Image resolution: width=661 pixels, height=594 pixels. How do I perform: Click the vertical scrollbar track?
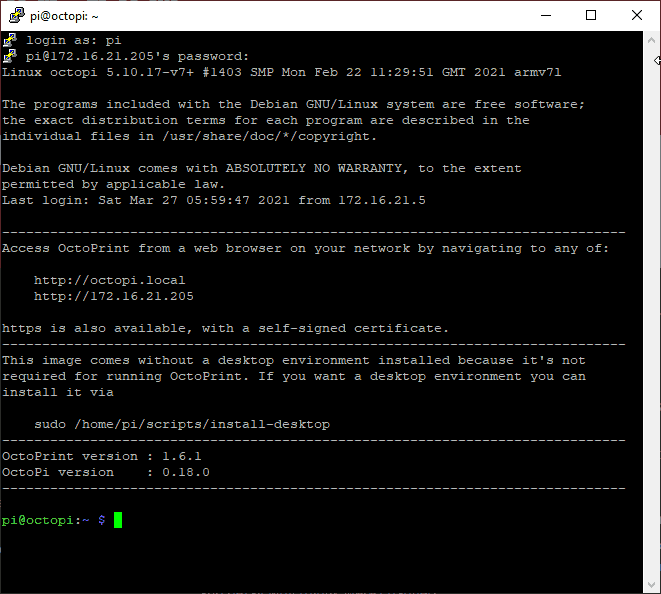[651, 312]
